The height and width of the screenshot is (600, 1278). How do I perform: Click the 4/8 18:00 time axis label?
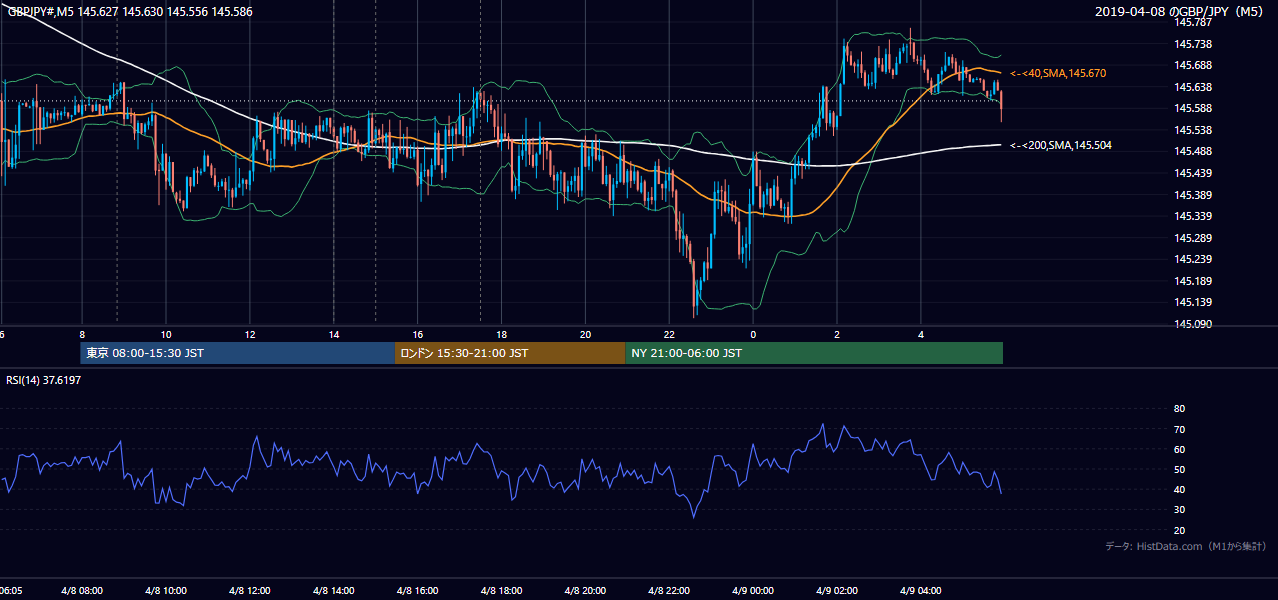coord(502,591)
